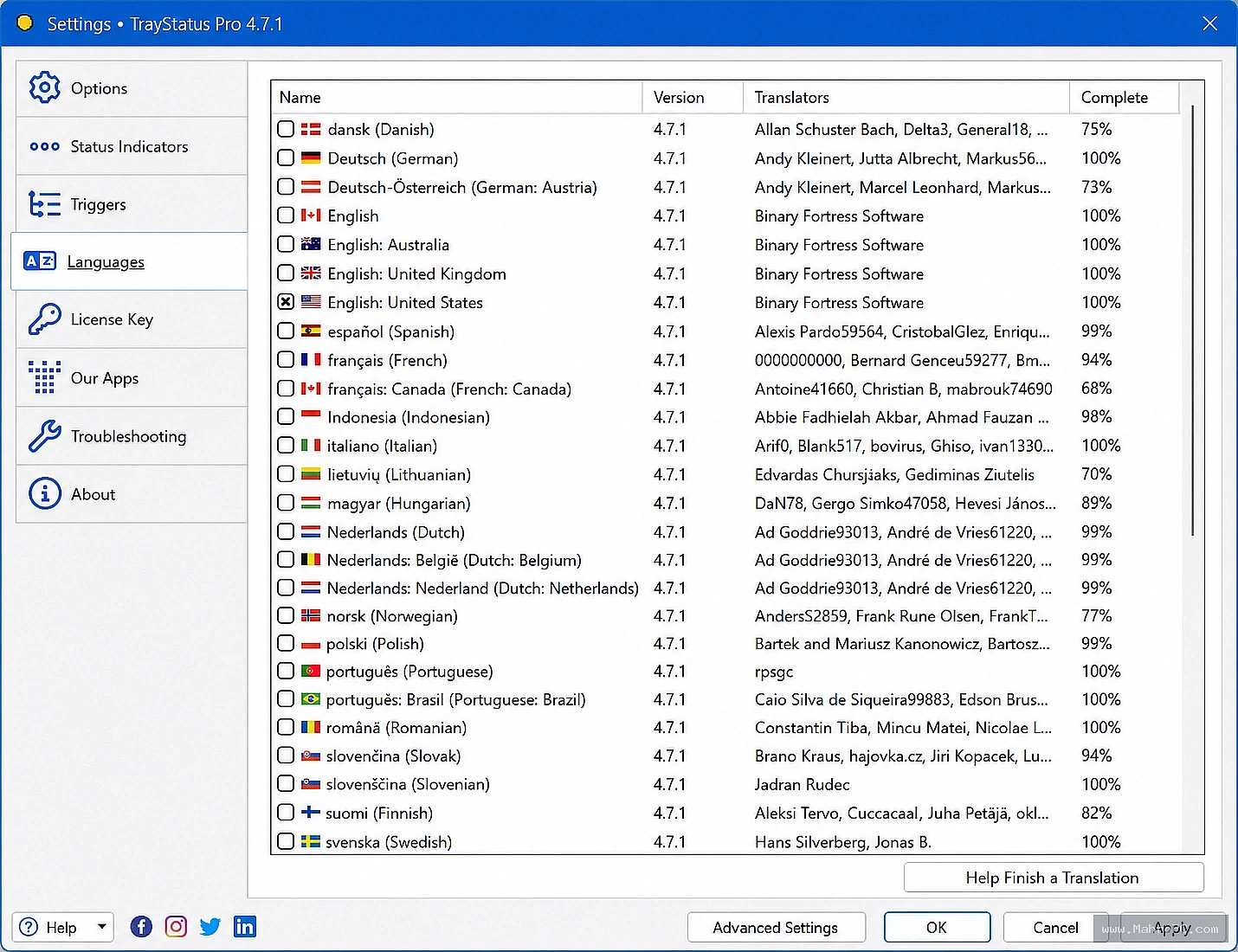1238x952 pixels.
Task: Click lietuvių (Lithuanian) language name
Action: pos(398,474)
